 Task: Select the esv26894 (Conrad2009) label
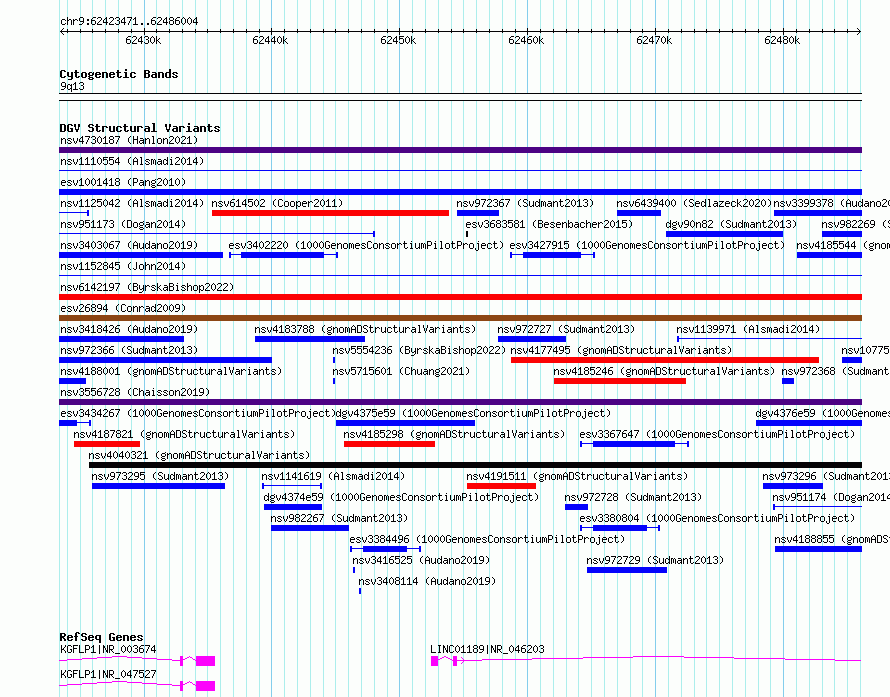click(123, 308)
